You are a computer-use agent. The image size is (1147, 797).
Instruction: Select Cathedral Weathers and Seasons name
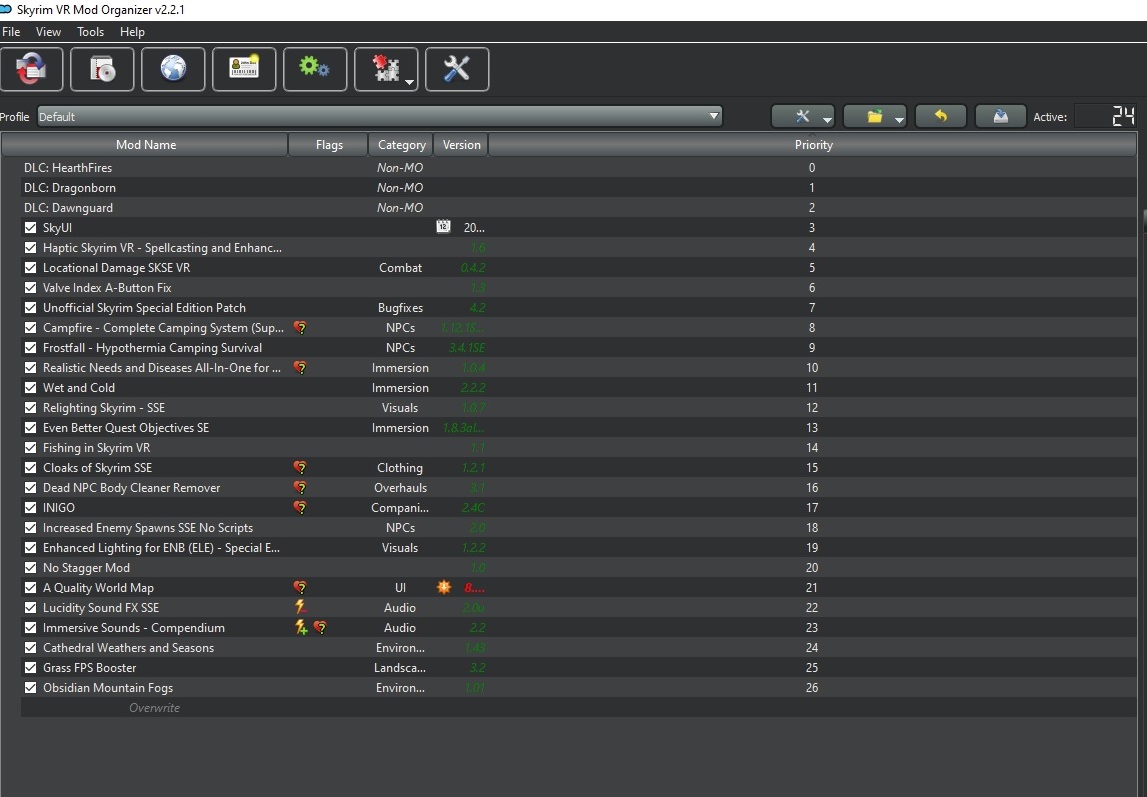[x=129, y=648]
